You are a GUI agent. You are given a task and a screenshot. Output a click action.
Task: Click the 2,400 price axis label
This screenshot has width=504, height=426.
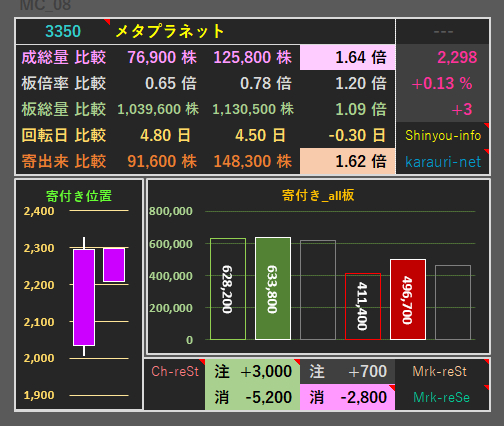pyautogui.click(x=39, y=211)
